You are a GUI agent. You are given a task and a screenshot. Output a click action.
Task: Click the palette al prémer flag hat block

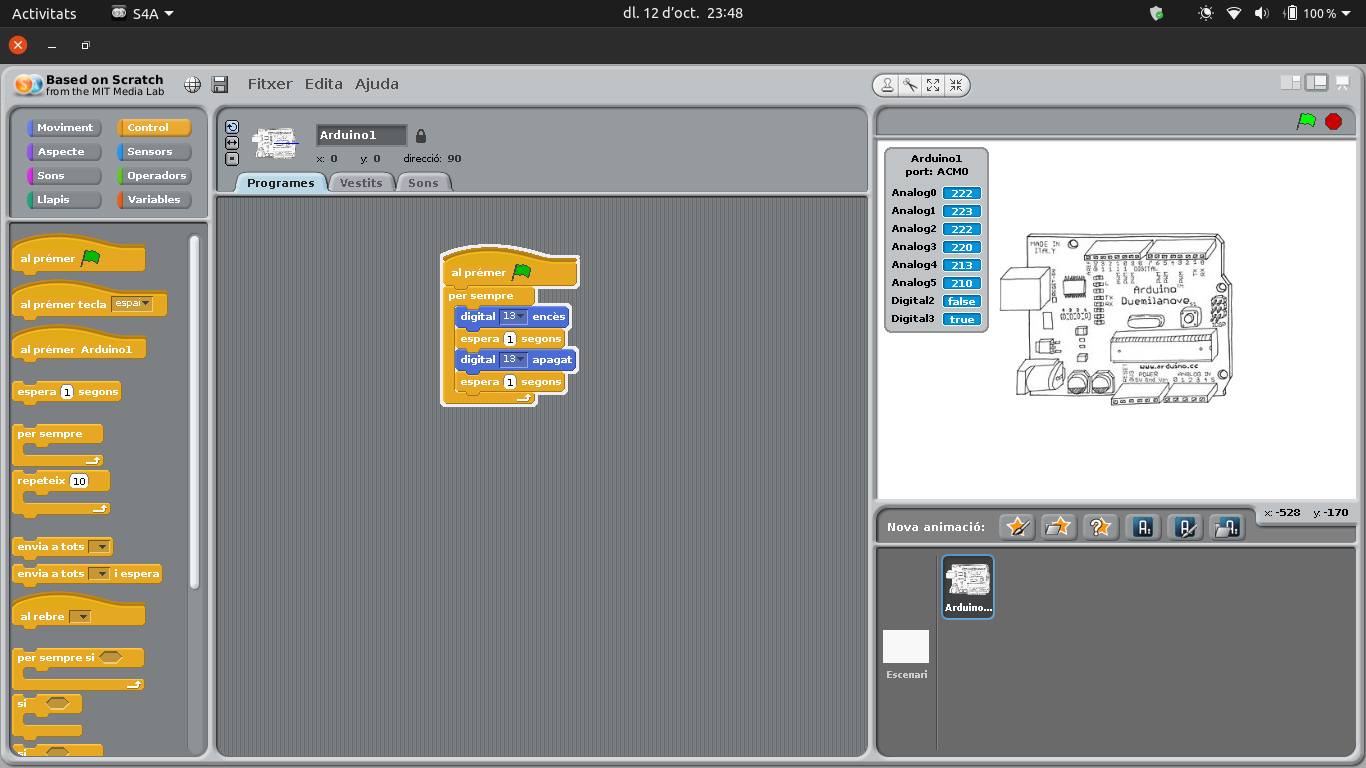(x=78, y=257)
